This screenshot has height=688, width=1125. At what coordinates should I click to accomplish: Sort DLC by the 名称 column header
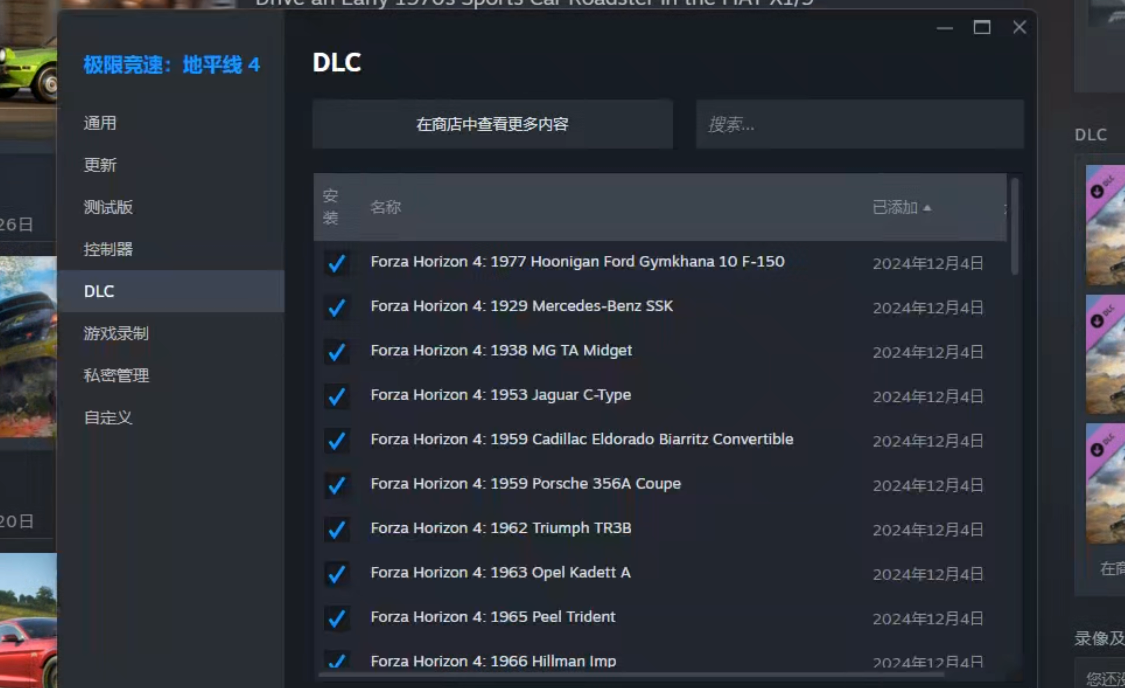(x=385, y=207)
